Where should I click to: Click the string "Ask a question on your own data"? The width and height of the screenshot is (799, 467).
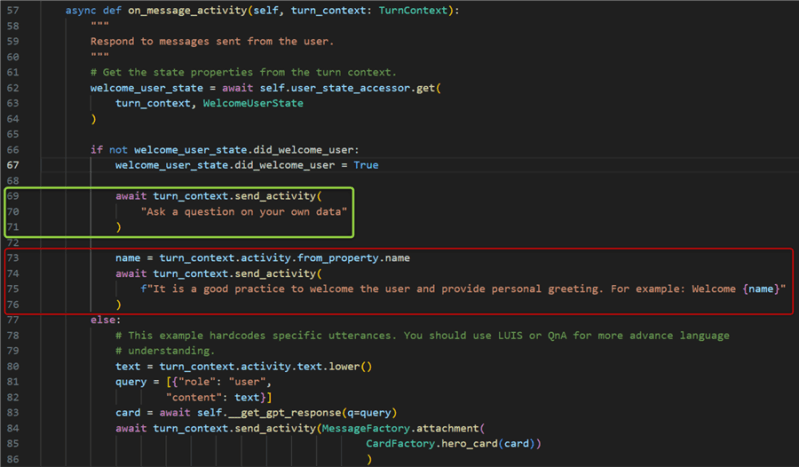point(244,212)
